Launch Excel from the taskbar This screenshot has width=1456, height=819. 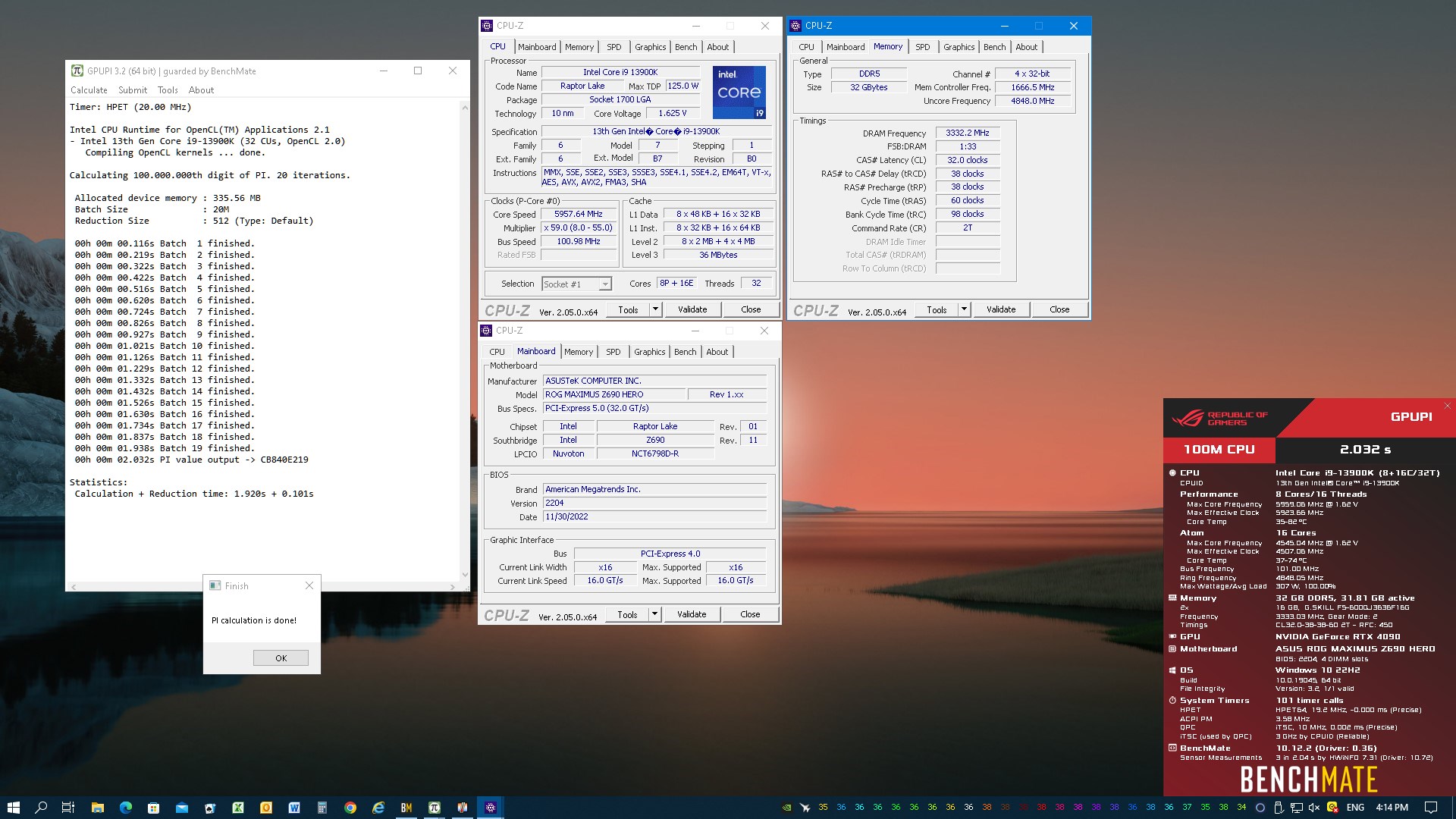coord(238,807)
